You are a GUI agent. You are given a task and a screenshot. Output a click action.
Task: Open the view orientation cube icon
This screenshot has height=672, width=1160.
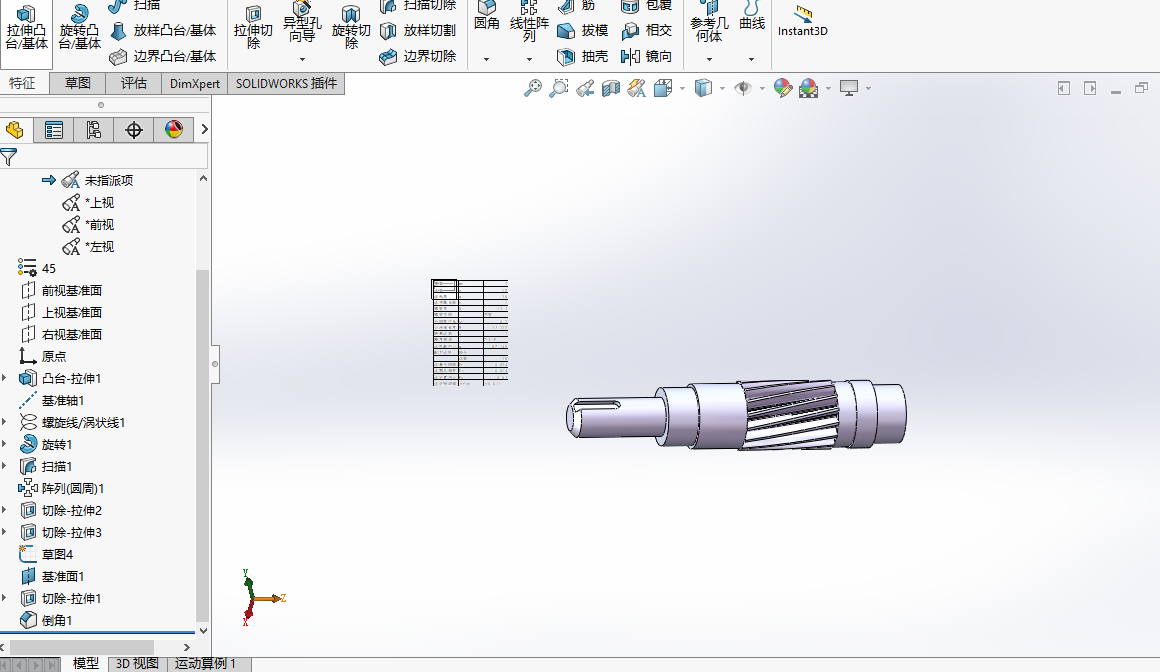click(x=663, y=89)
